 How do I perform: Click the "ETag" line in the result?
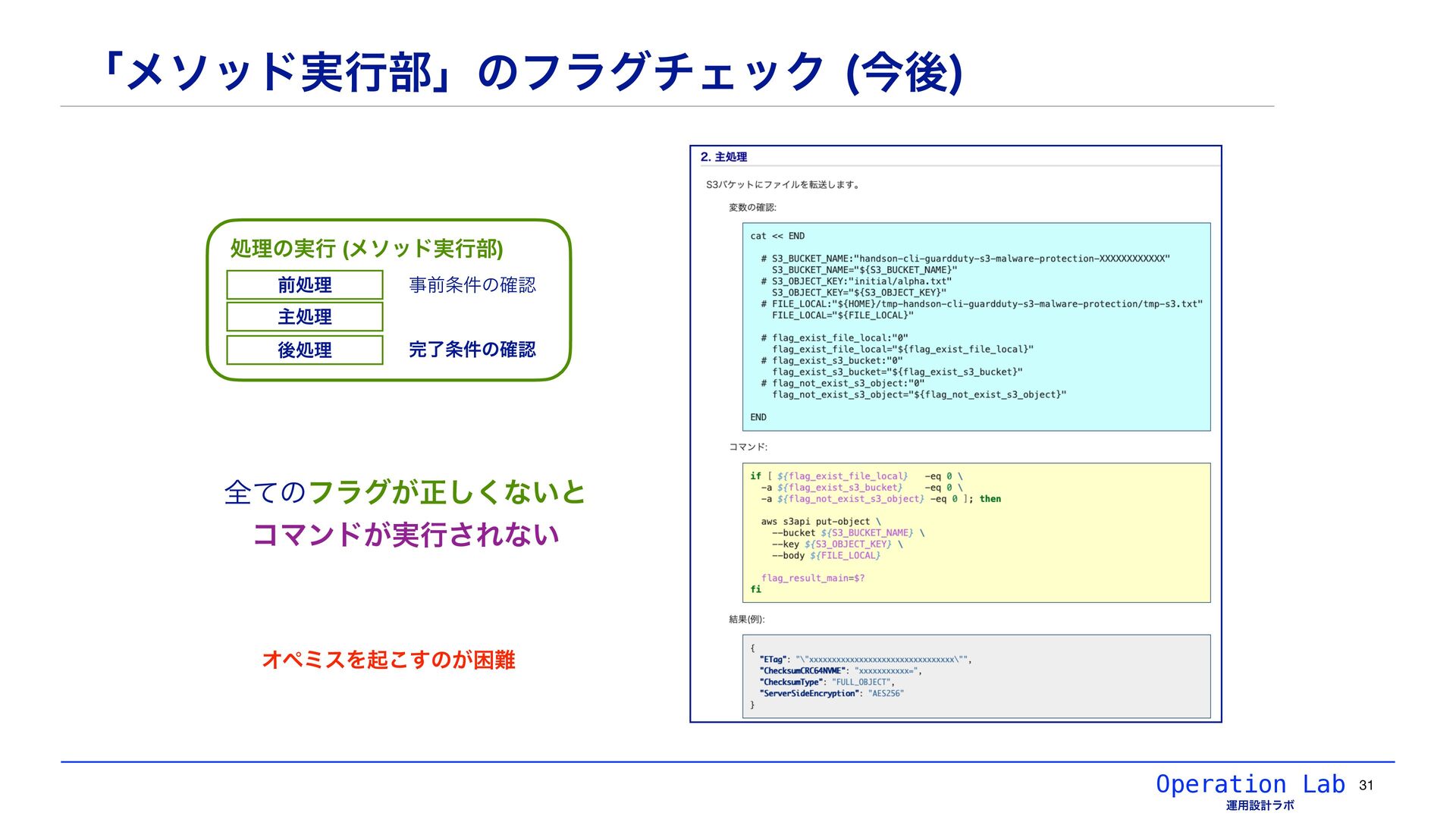(865, 660)
